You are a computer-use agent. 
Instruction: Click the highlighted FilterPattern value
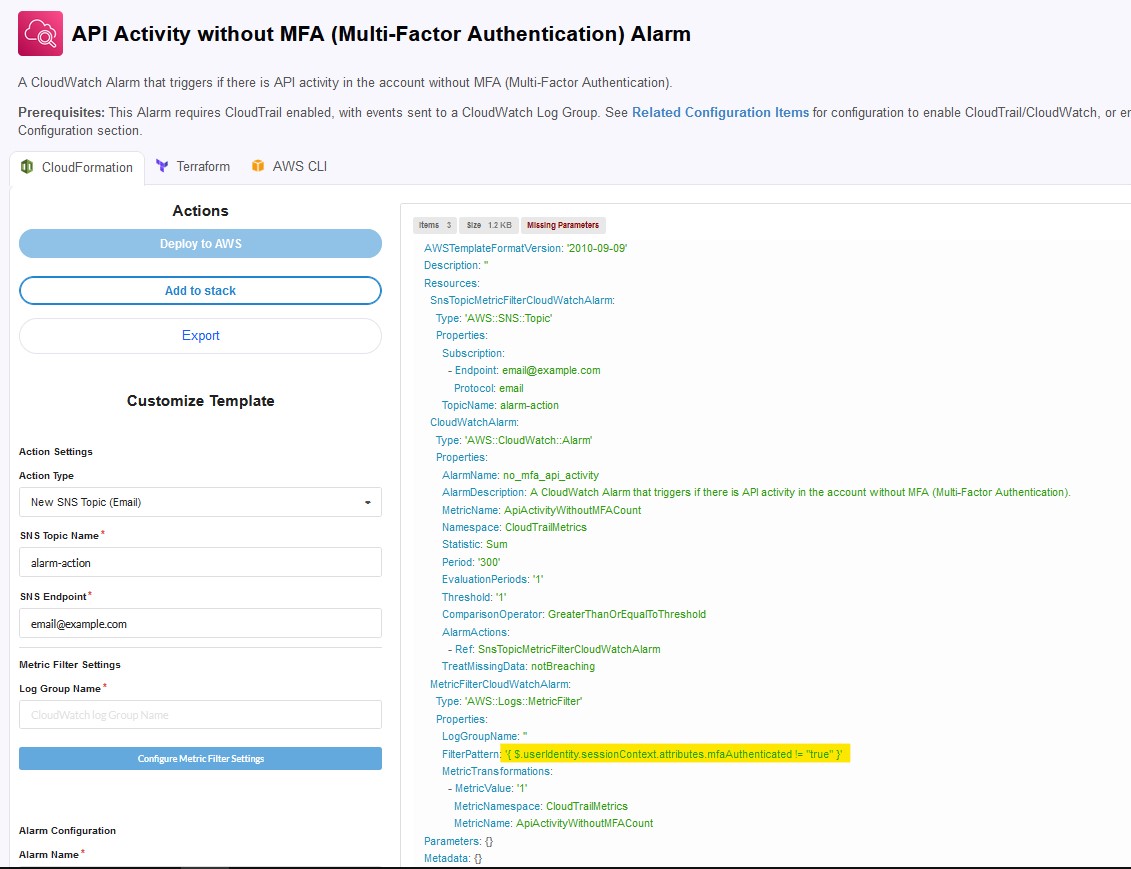[675, 753]
